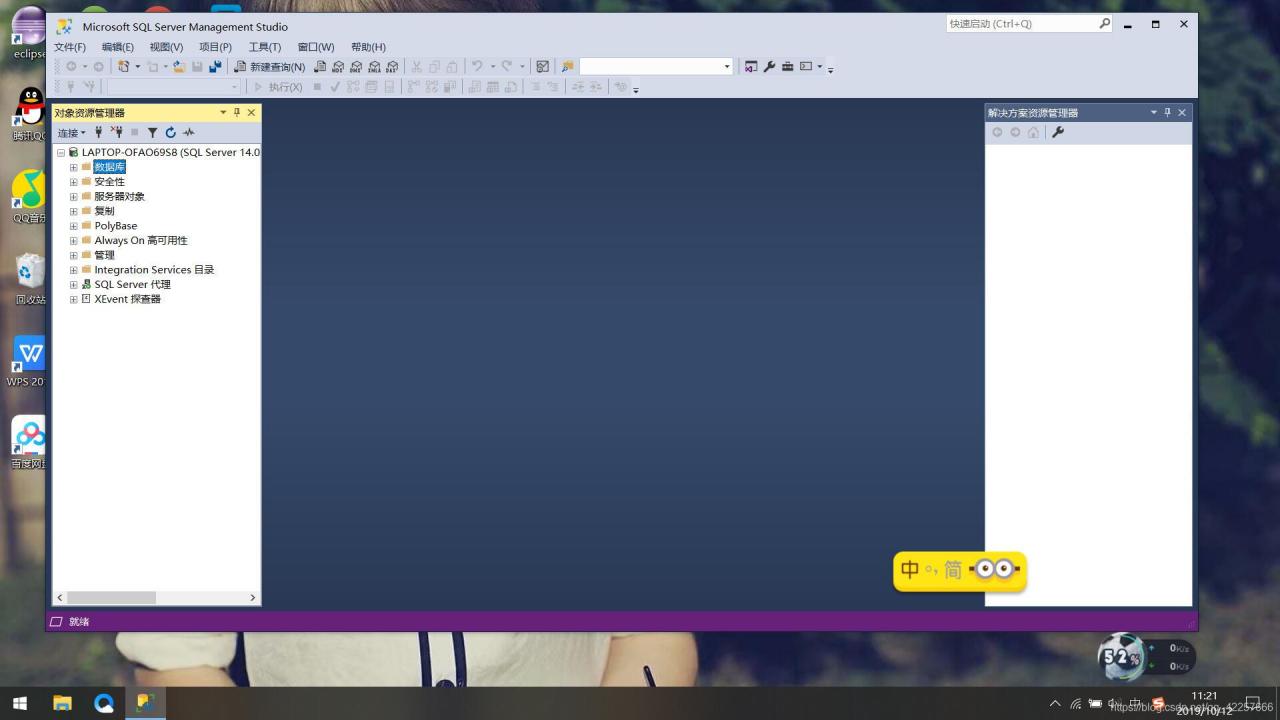This screenshot has height=720, width=1280.
Task: Open the 连接 dropdown in Object Explorer
Action: 71,132
